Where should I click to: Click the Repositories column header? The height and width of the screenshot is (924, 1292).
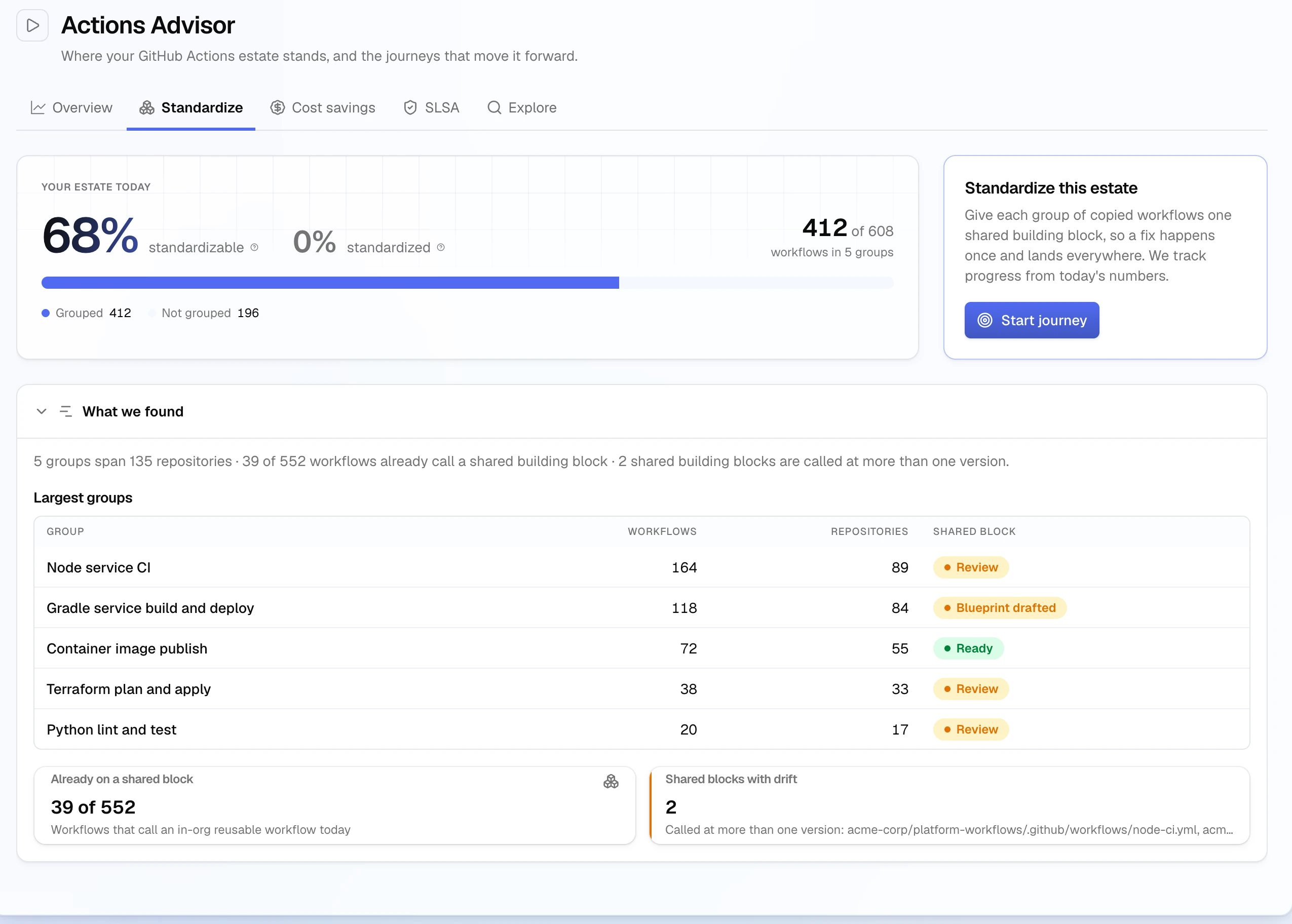tap(869, 531)
